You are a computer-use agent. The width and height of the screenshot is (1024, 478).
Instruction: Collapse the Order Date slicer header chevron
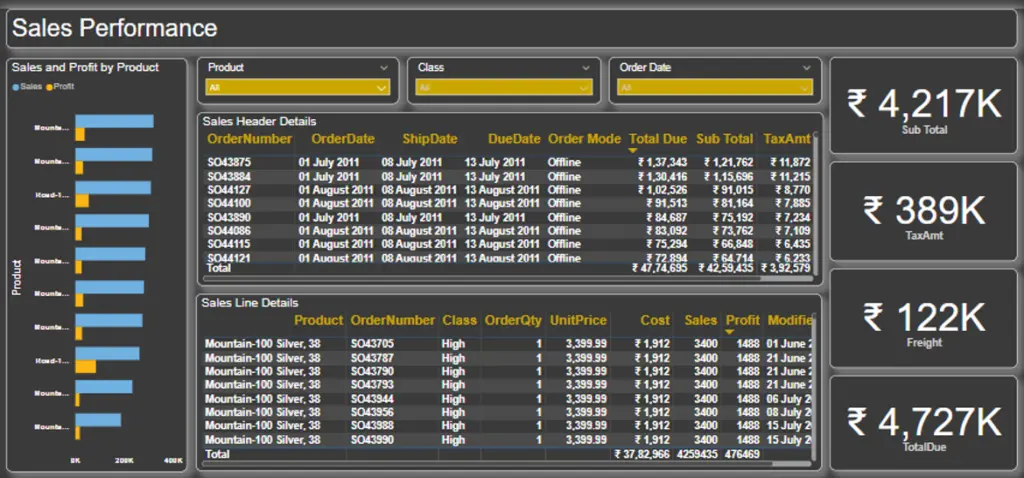806,68
